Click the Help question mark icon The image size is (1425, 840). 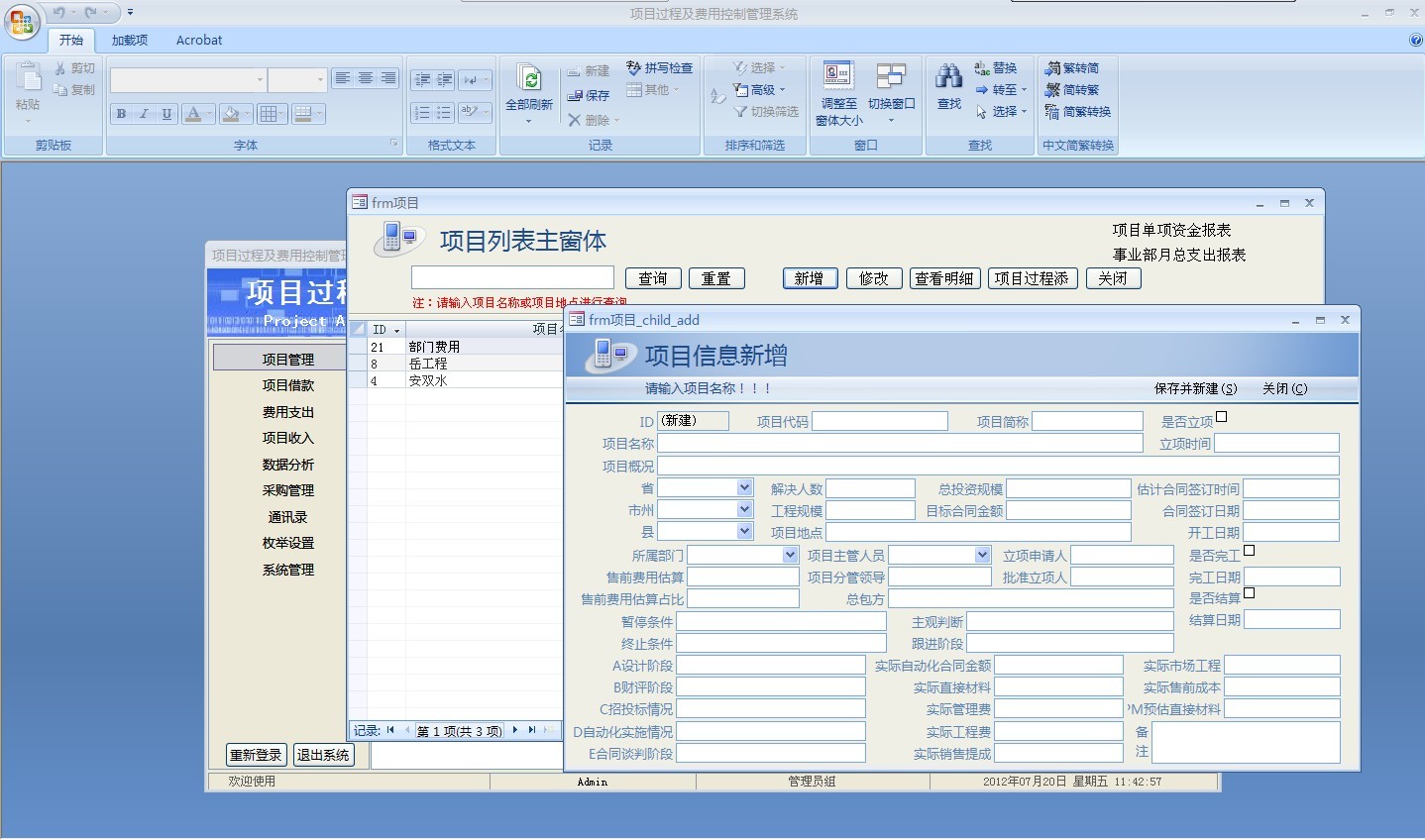point(1416,41)
